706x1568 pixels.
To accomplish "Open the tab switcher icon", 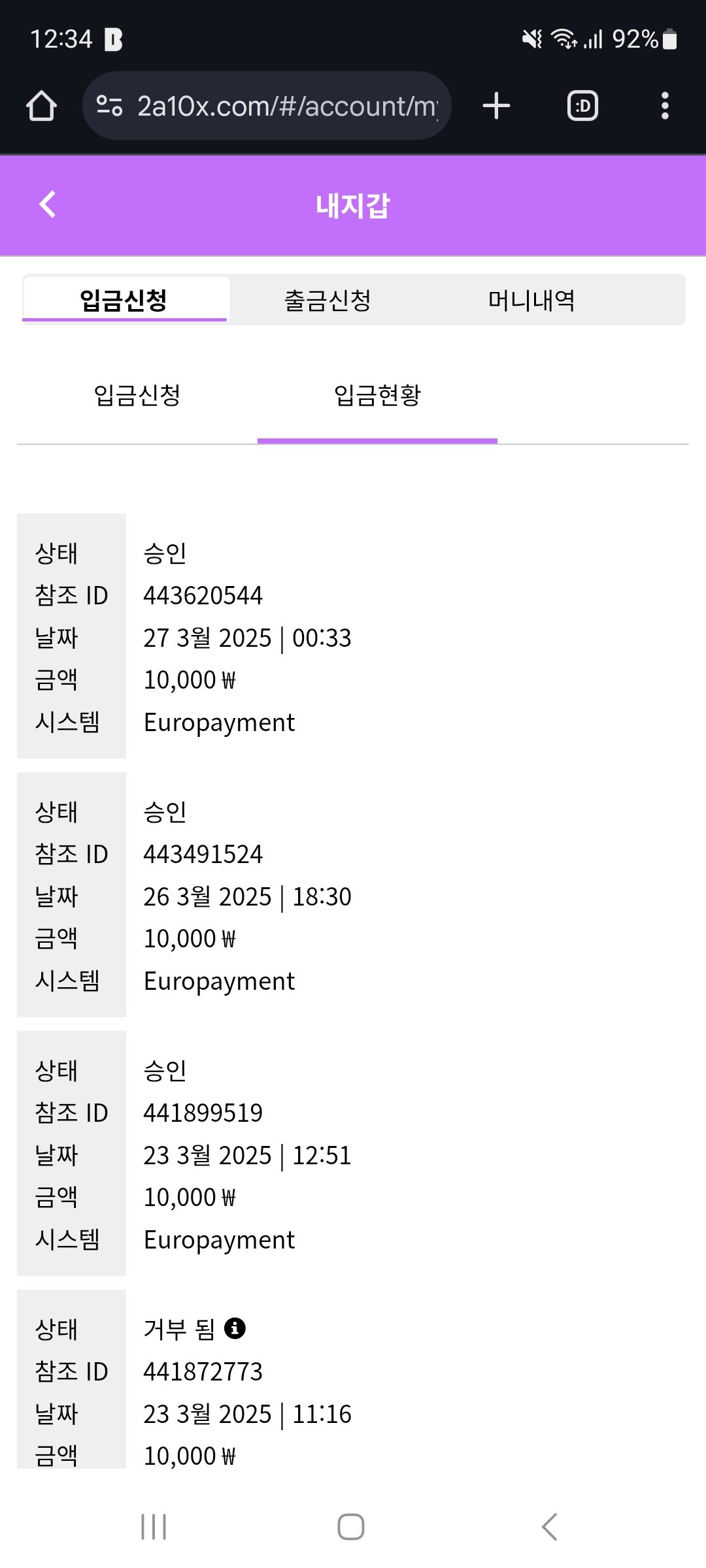I will [582, 106].
